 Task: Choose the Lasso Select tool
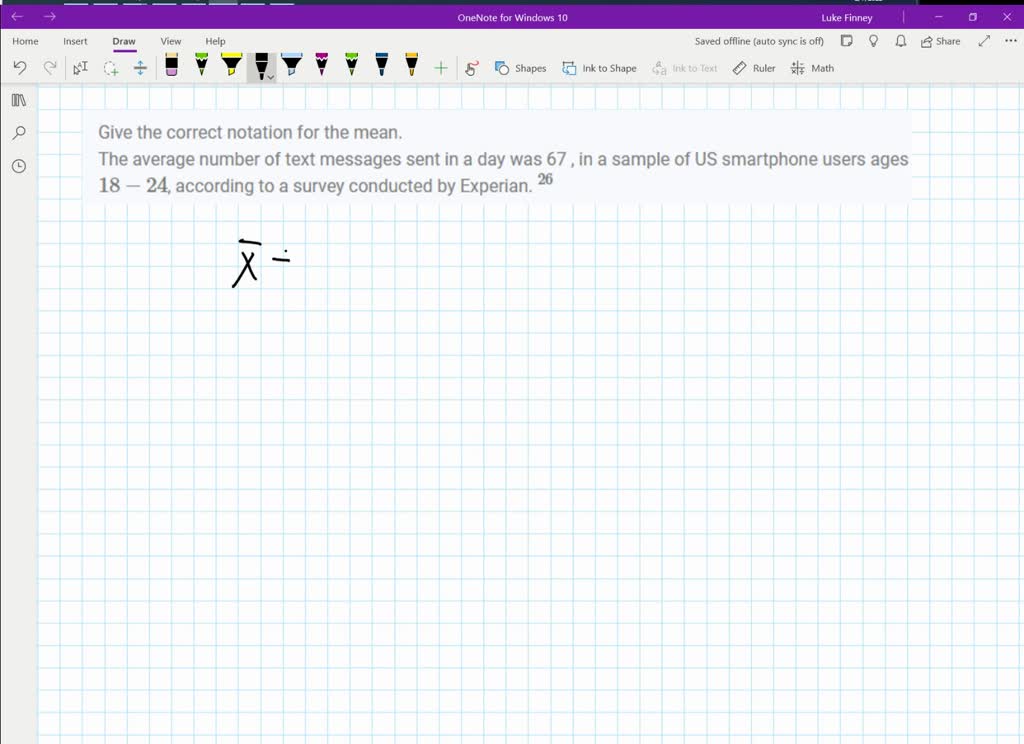coord(111,68)
